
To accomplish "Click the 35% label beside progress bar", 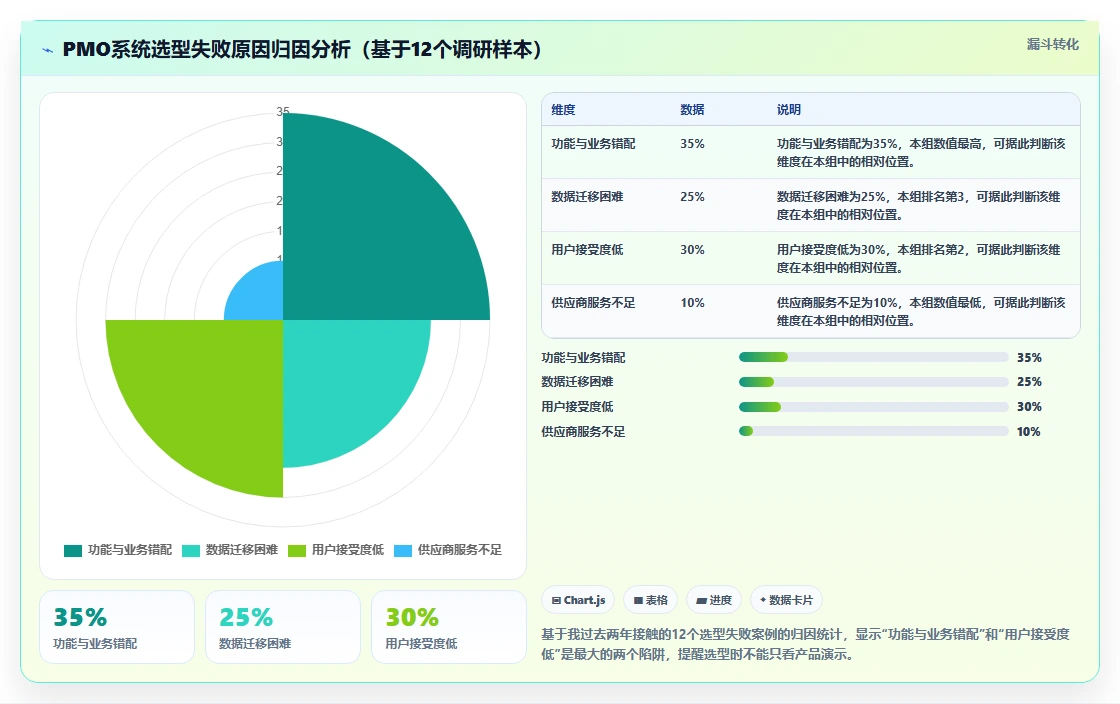I will point(1029,357).
